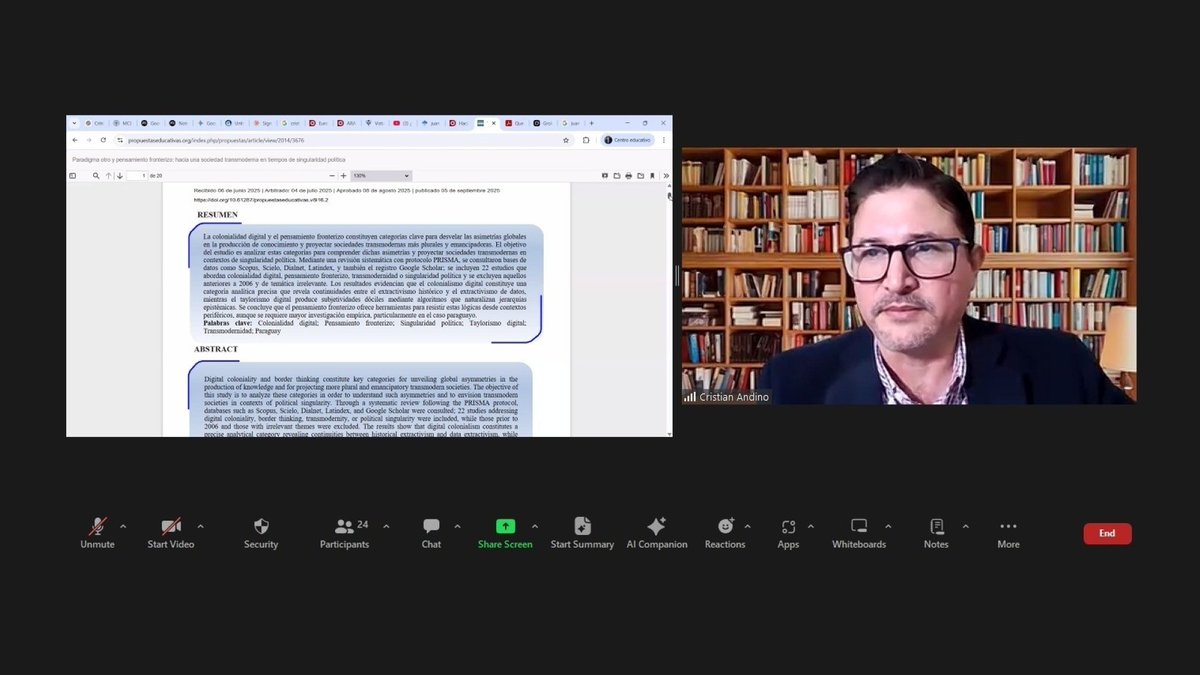Go to next PDF page arrow
Screen dimensions: 1200x675
(119, 176)
